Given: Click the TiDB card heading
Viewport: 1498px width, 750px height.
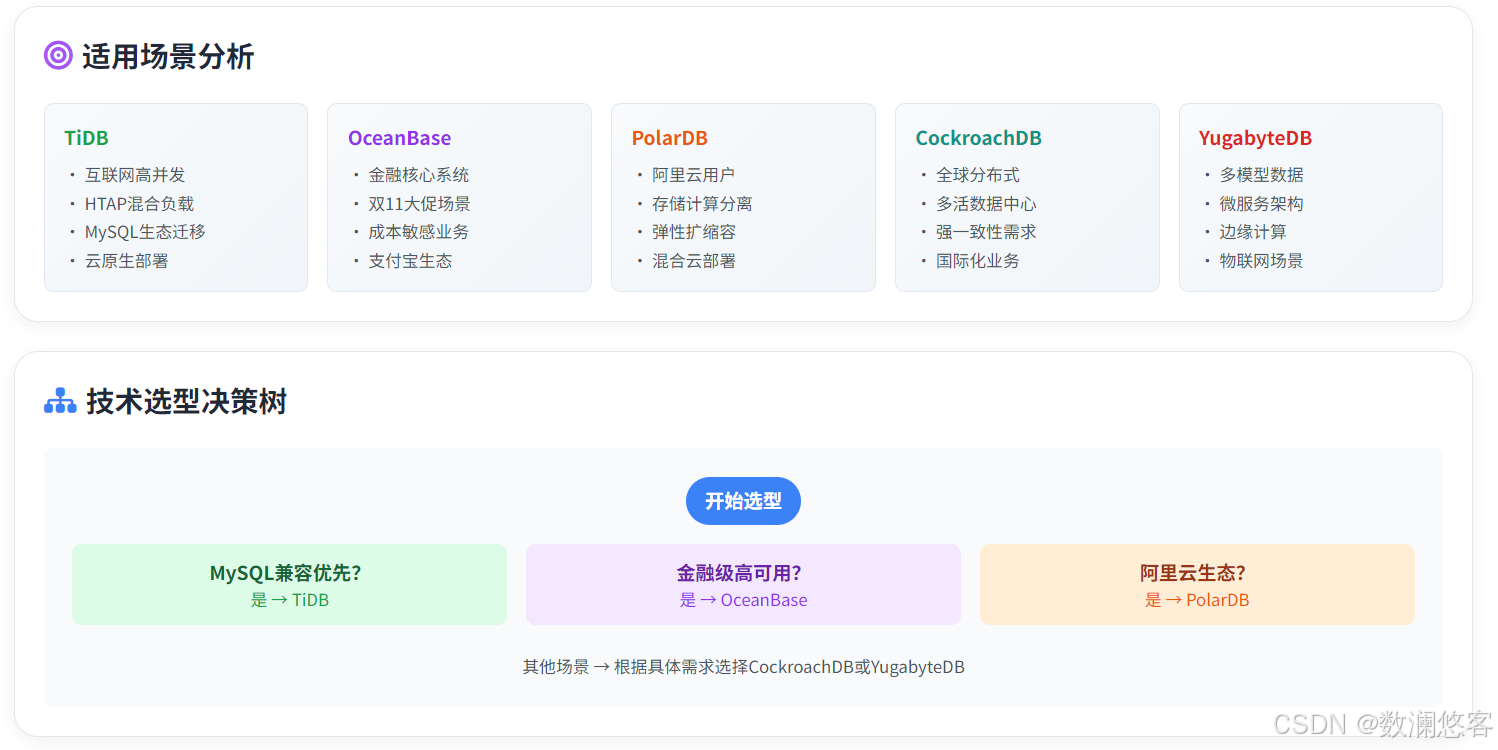Looking at the screenshot, I should (x=87, y=138).
